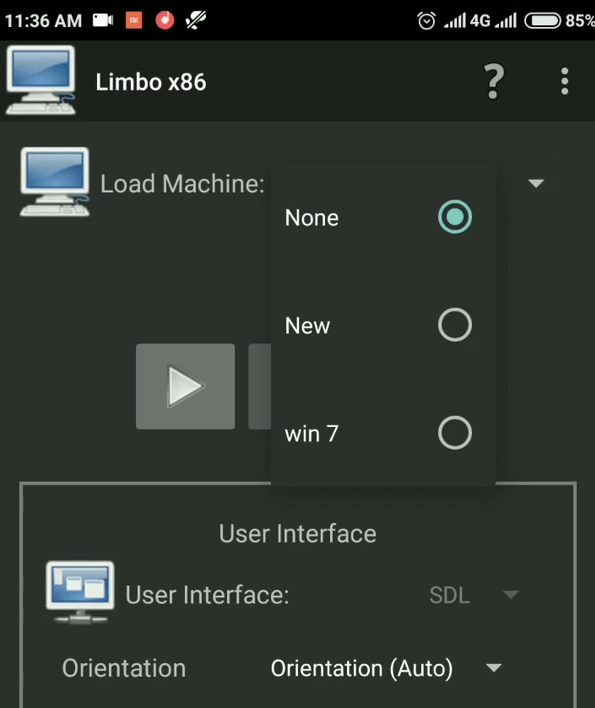Start the machine with play button

(x=185, y=386)
